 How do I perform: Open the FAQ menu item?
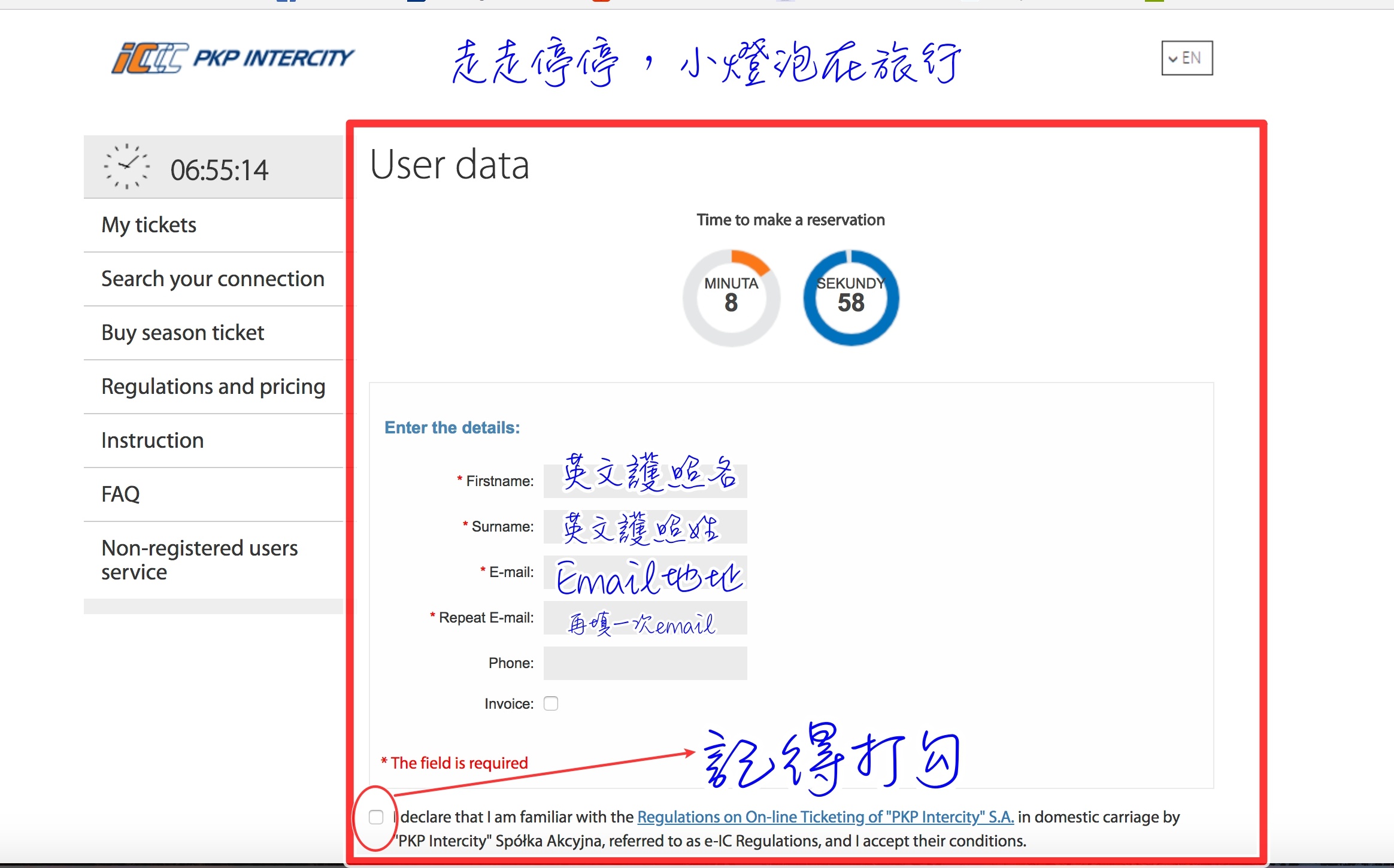click(119, 493)
